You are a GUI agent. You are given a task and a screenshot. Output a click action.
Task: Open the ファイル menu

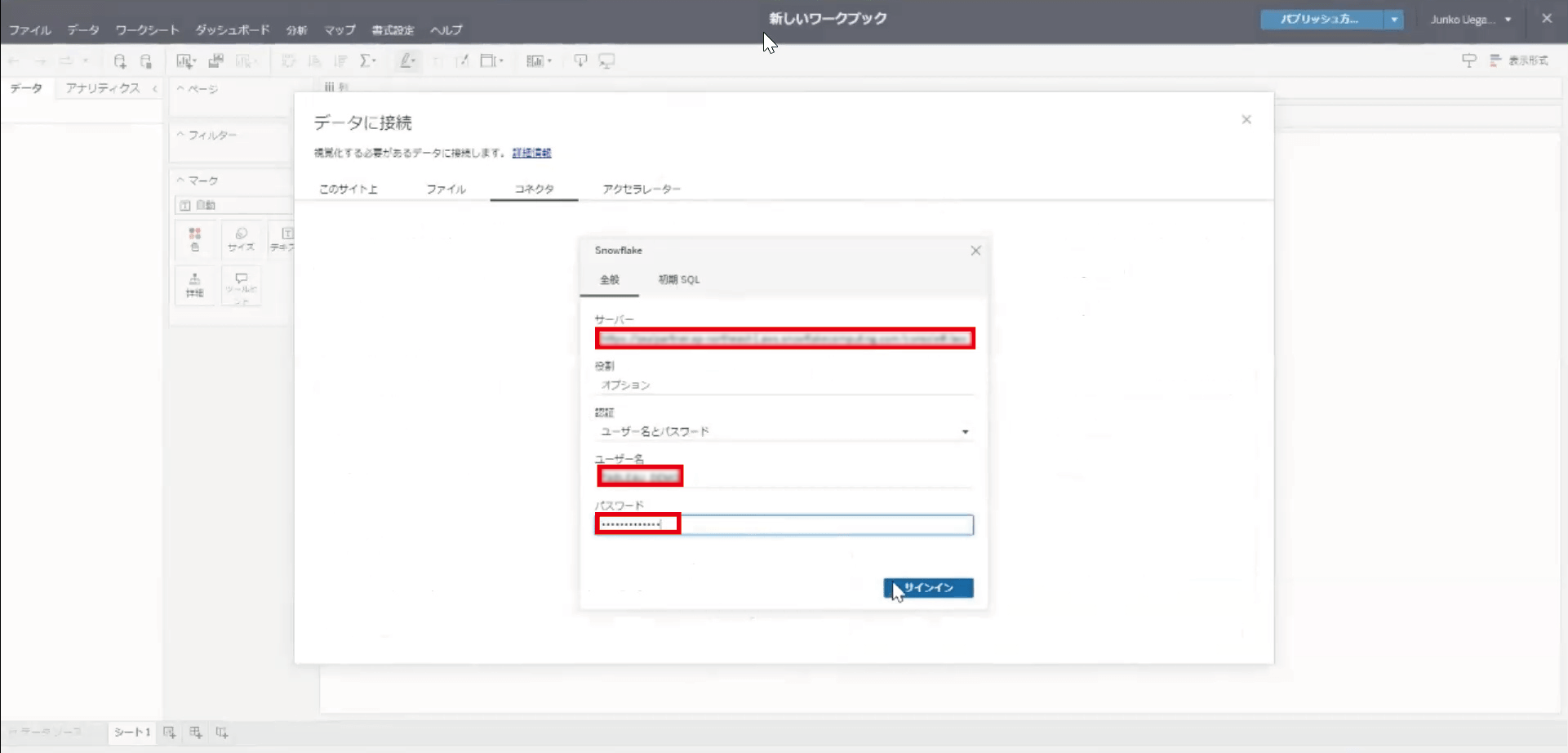pos(30,30)
